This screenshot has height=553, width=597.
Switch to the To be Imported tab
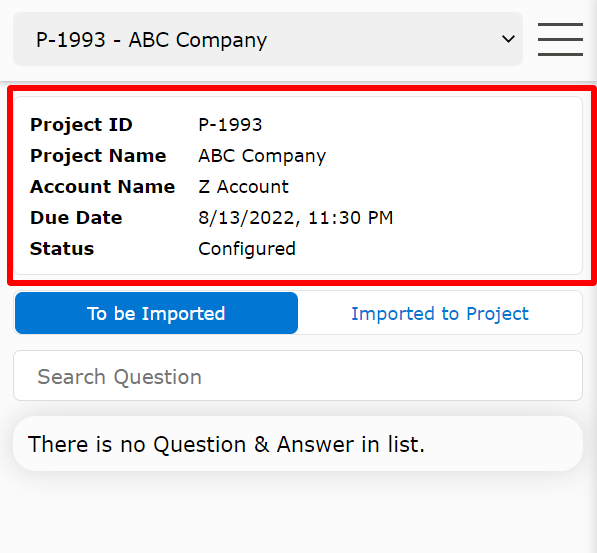156,313
